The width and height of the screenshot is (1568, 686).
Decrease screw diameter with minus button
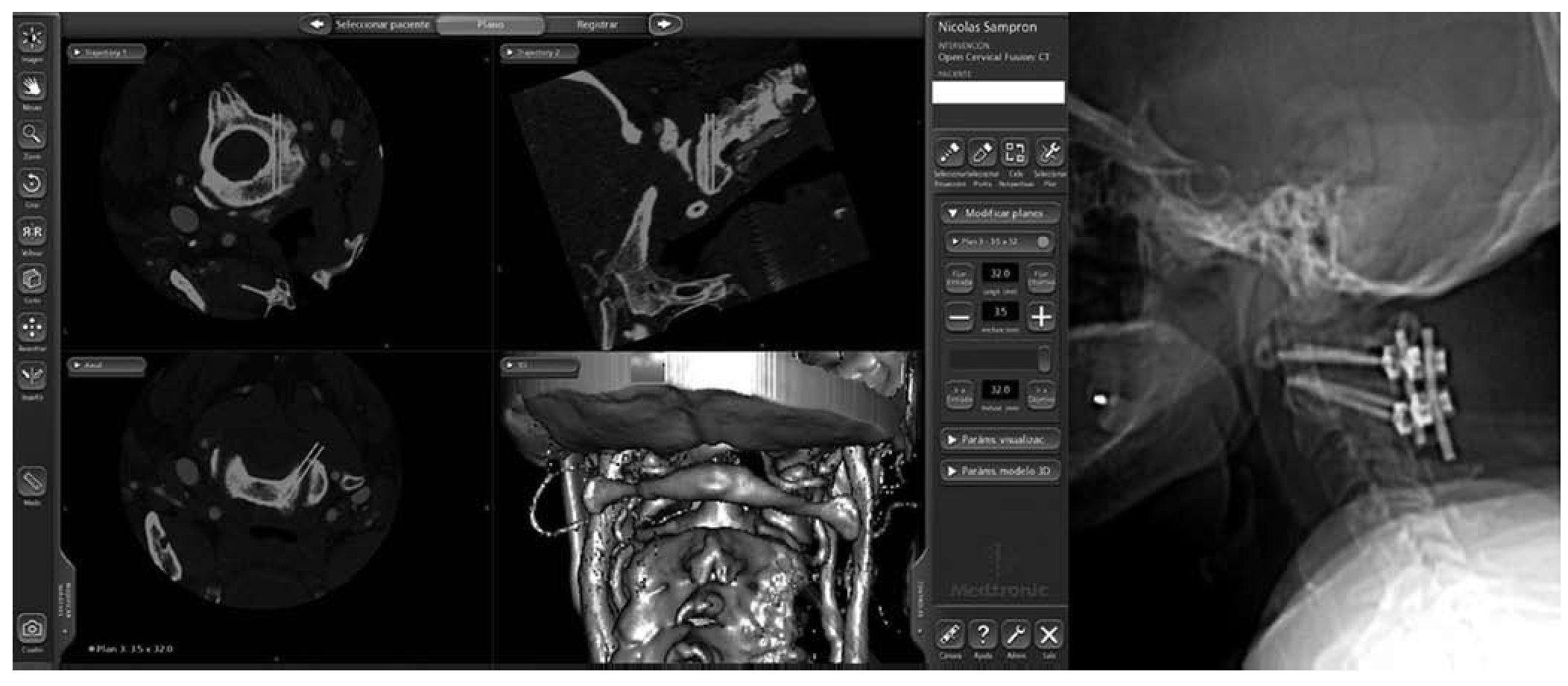(x=959, y=318)
